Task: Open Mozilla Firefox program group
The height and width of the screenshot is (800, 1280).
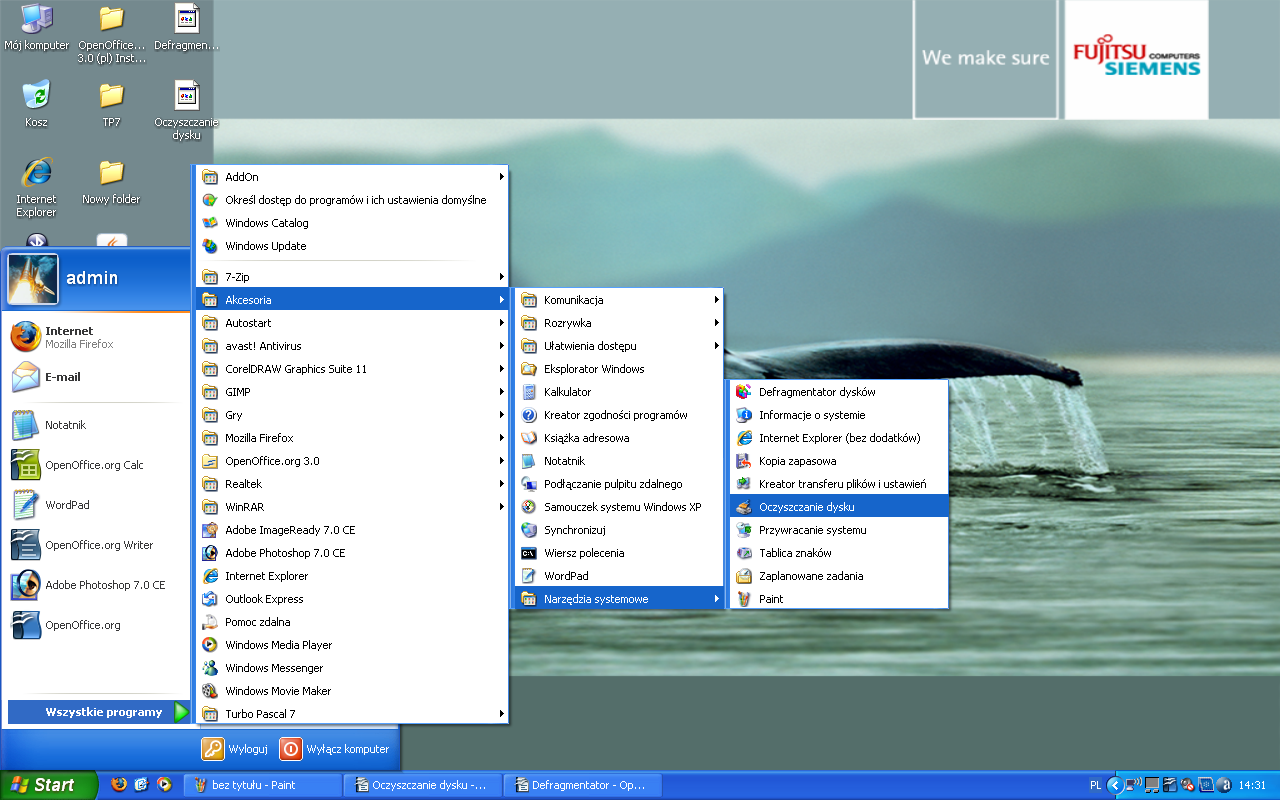Action: 352,438
